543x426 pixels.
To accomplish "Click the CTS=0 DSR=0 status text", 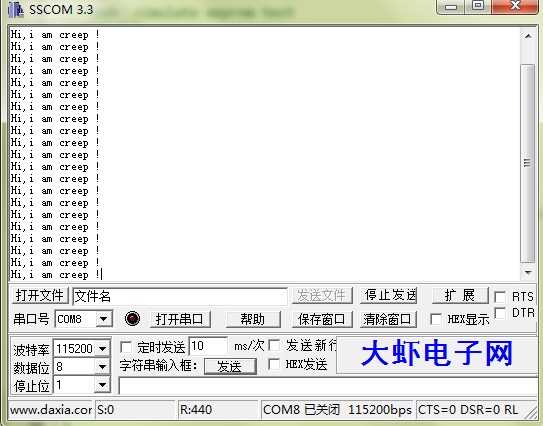I will 468,410.
